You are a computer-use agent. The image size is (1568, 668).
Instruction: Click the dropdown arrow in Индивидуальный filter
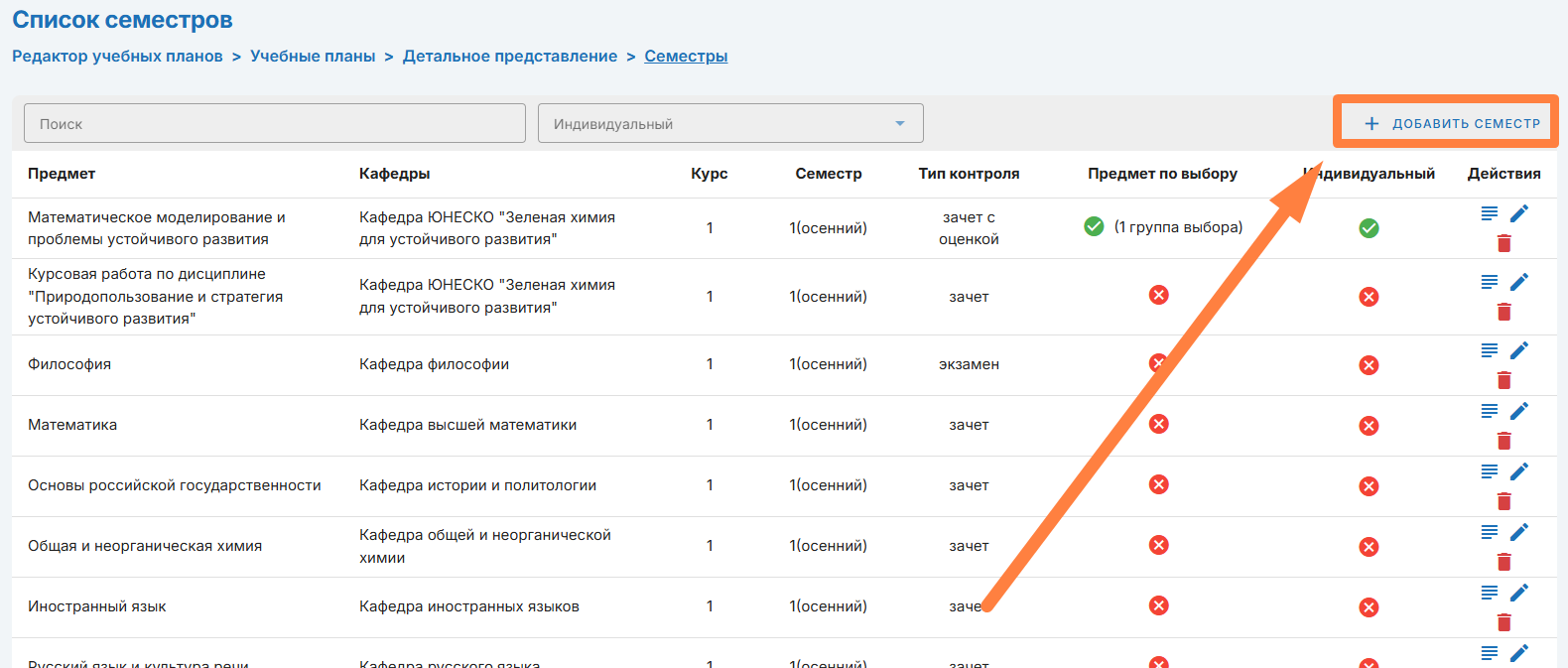click(900, 124)
